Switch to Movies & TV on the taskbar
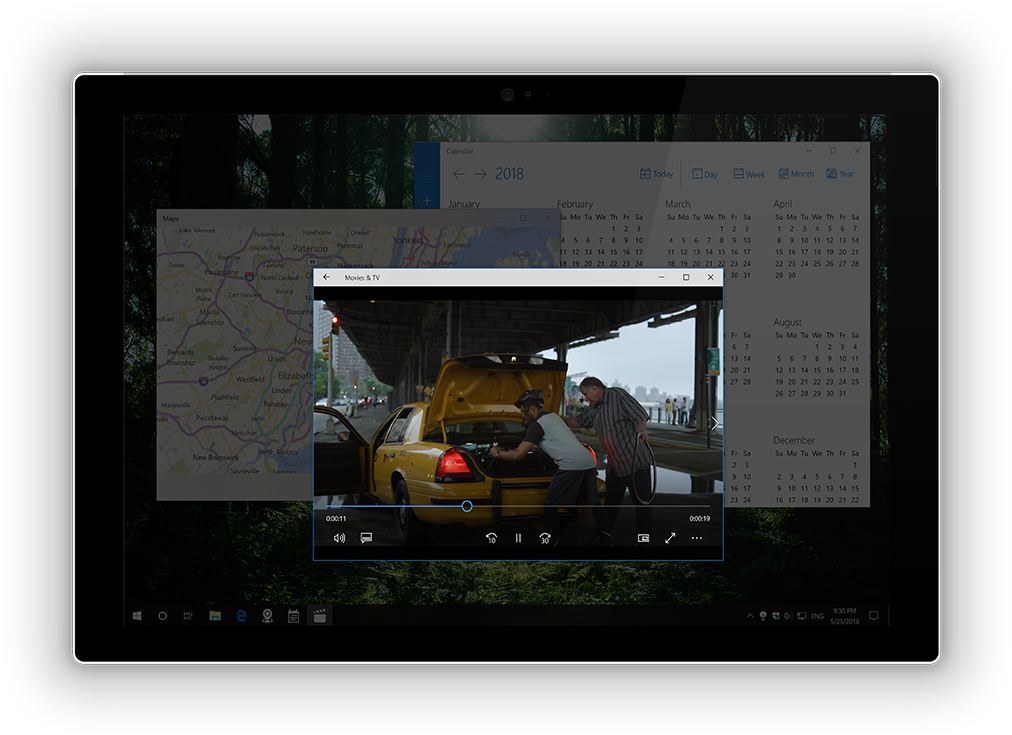Screen dimensions: 1012x735 pyautogui.click(x=319, y=616)
